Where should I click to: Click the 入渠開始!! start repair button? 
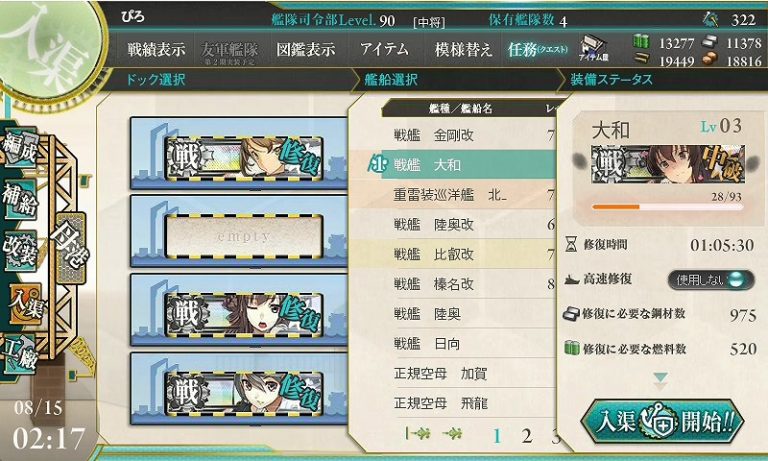click(x=662, y=422)
